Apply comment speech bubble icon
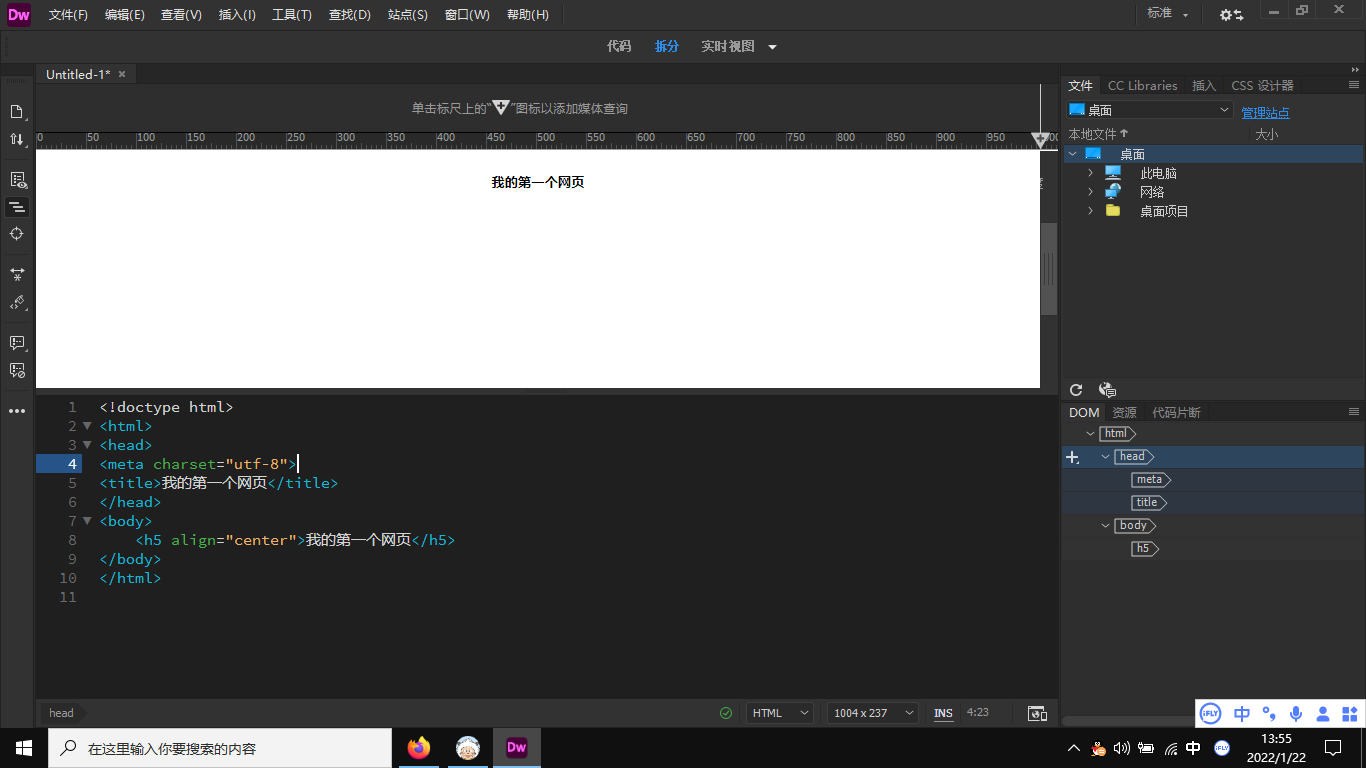 click(x=17, y=342)
